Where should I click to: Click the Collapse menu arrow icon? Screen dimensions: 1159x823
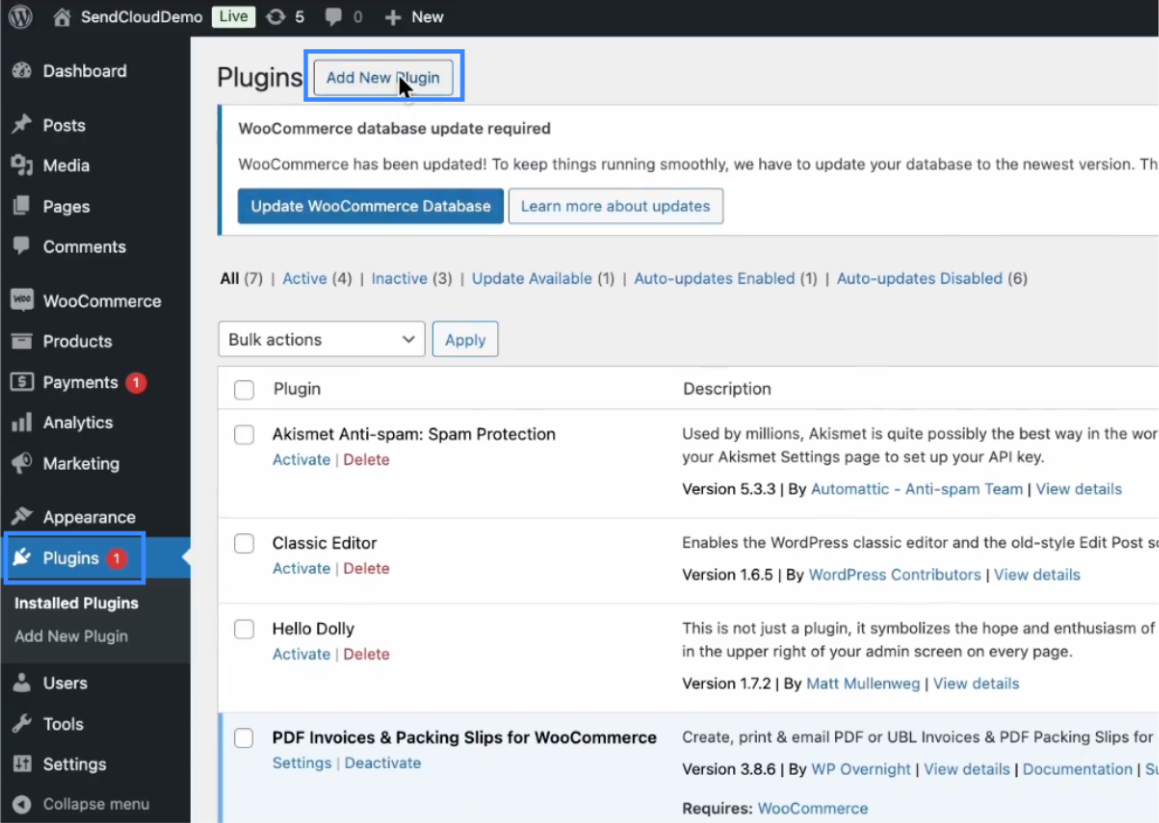tap(22, 804)
